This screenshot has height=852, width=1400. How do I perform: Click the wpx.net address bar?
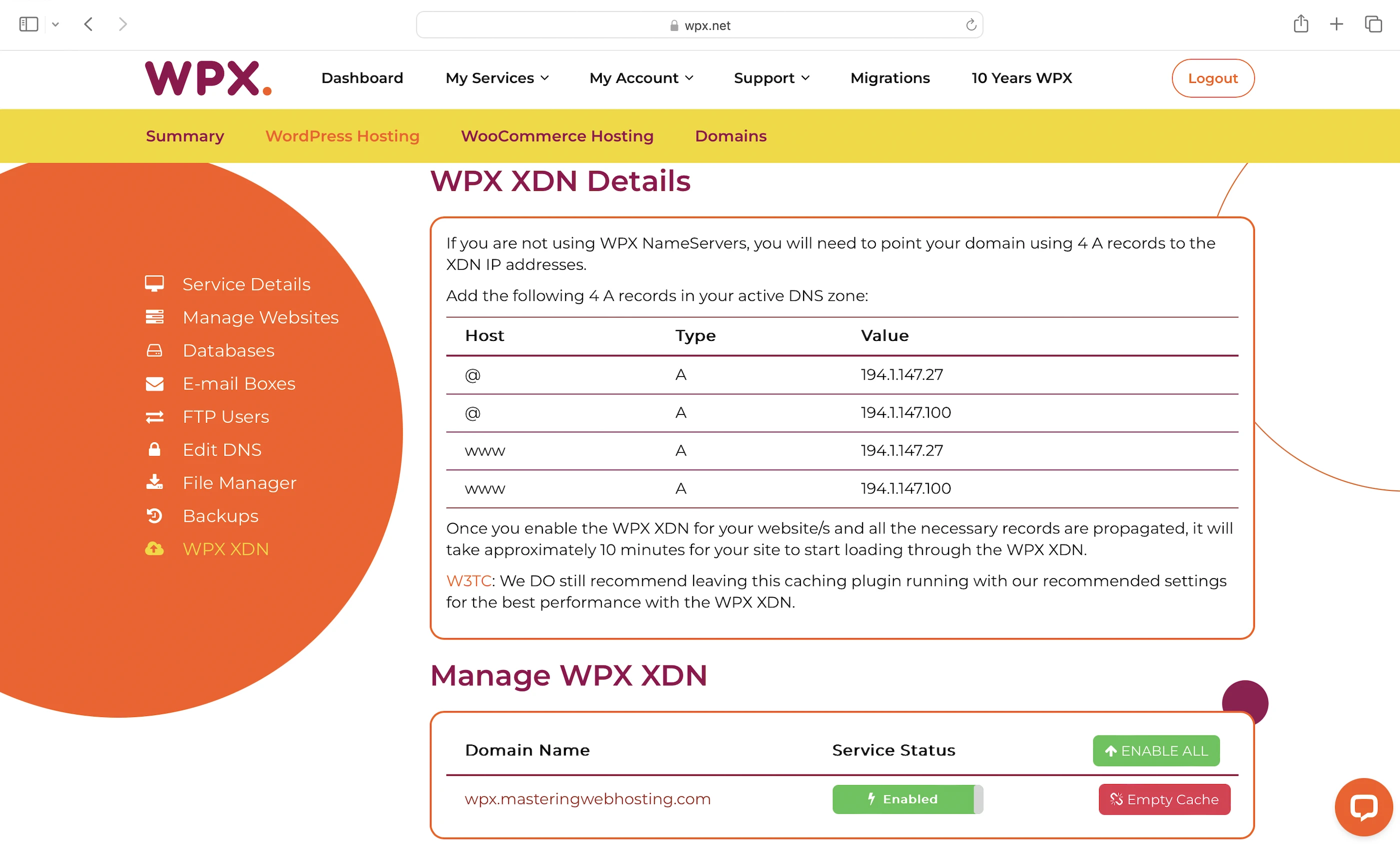pos(699,25)
